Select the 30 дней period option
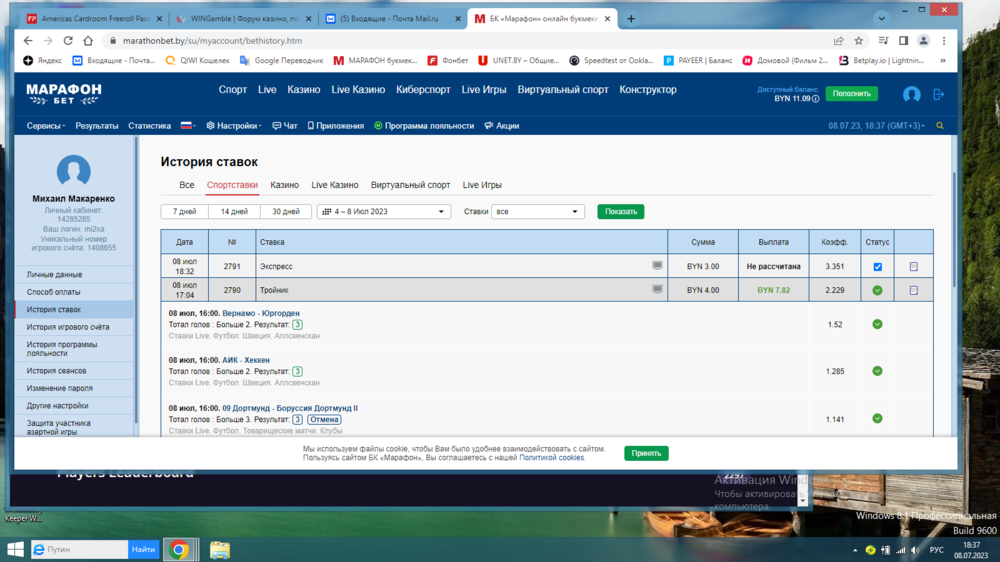 285,212
